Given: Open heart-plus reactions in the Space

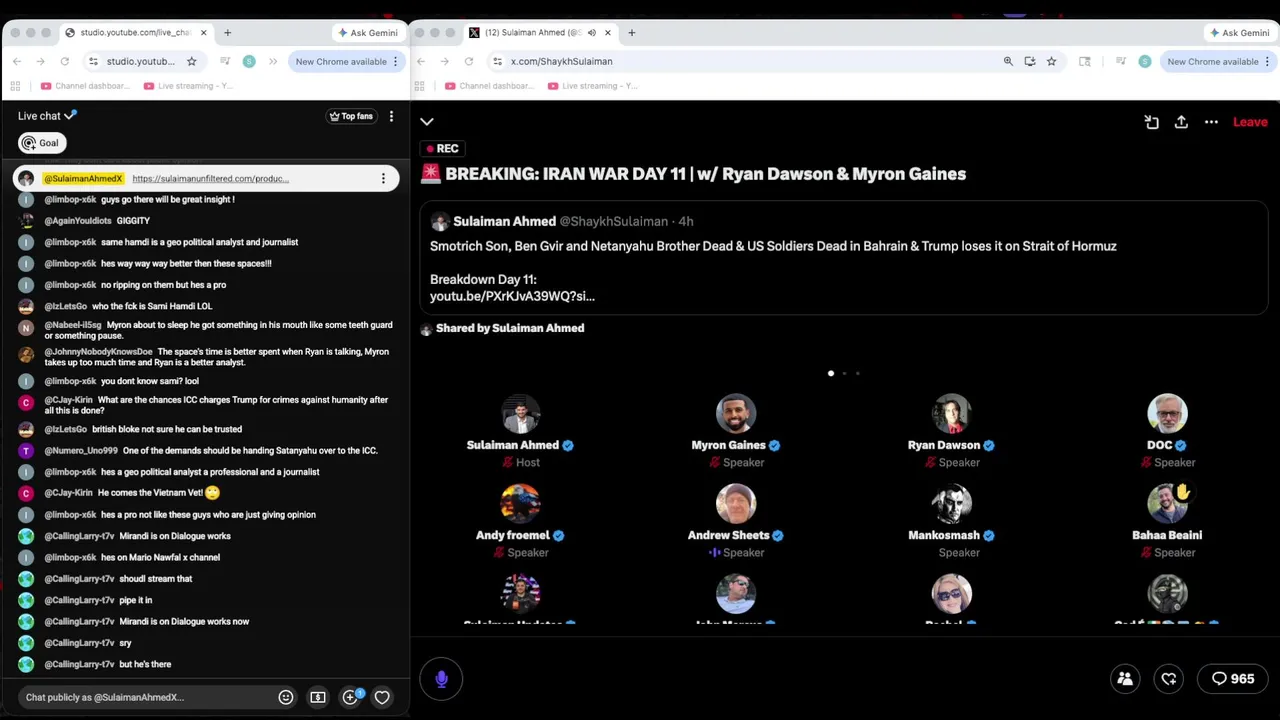Looking at the screenshot, I should click(x=1169, y=678).
